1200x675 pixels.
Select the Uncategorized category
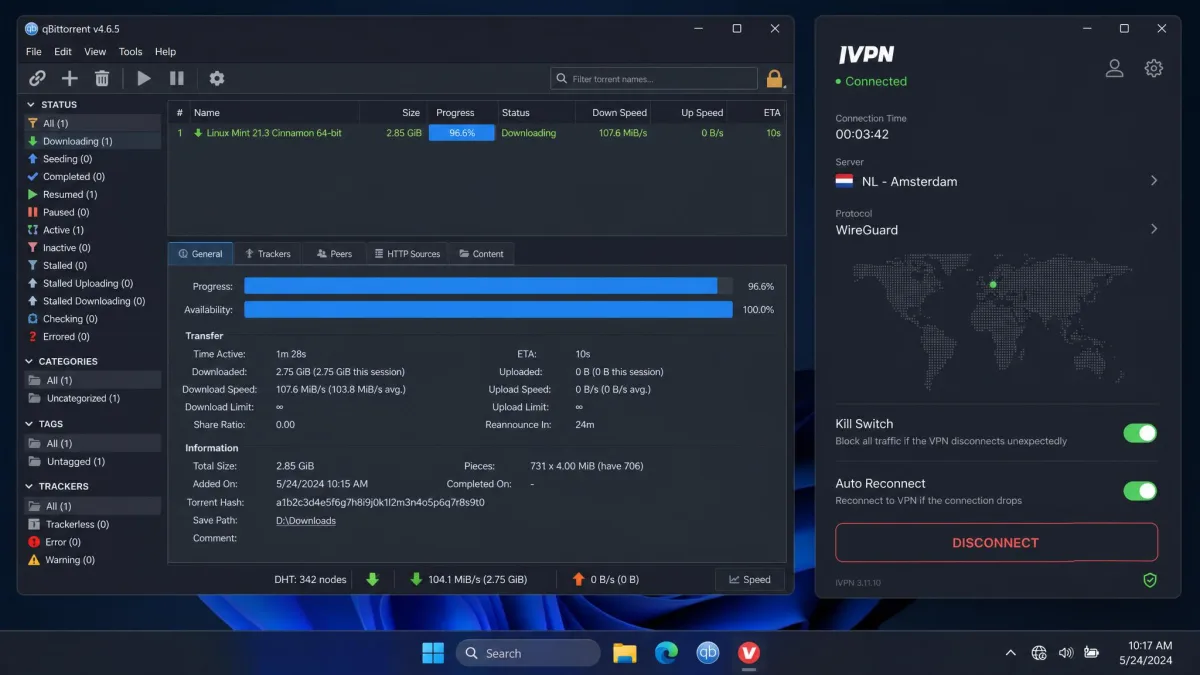(x=93, y=398)
